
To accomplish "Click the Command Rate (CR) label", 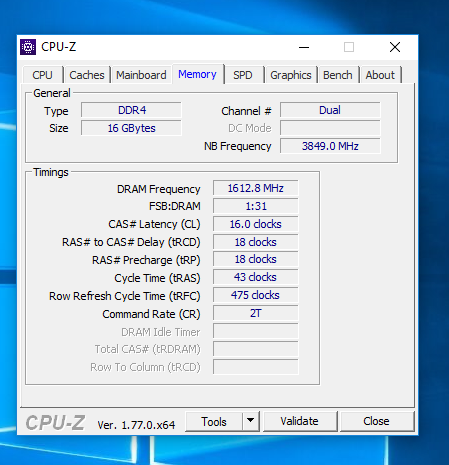I will (151, 314).
